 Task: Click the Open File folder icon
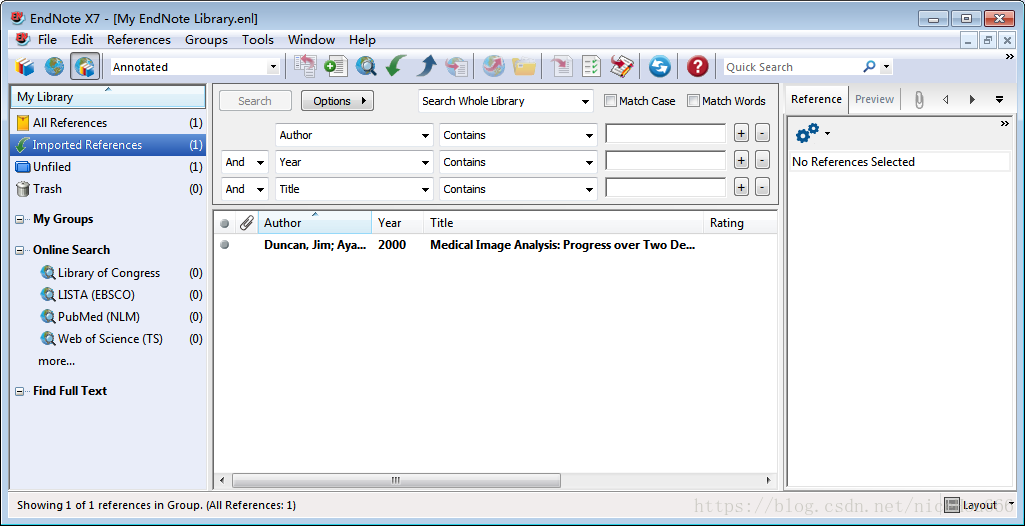[x=524, y=66]
